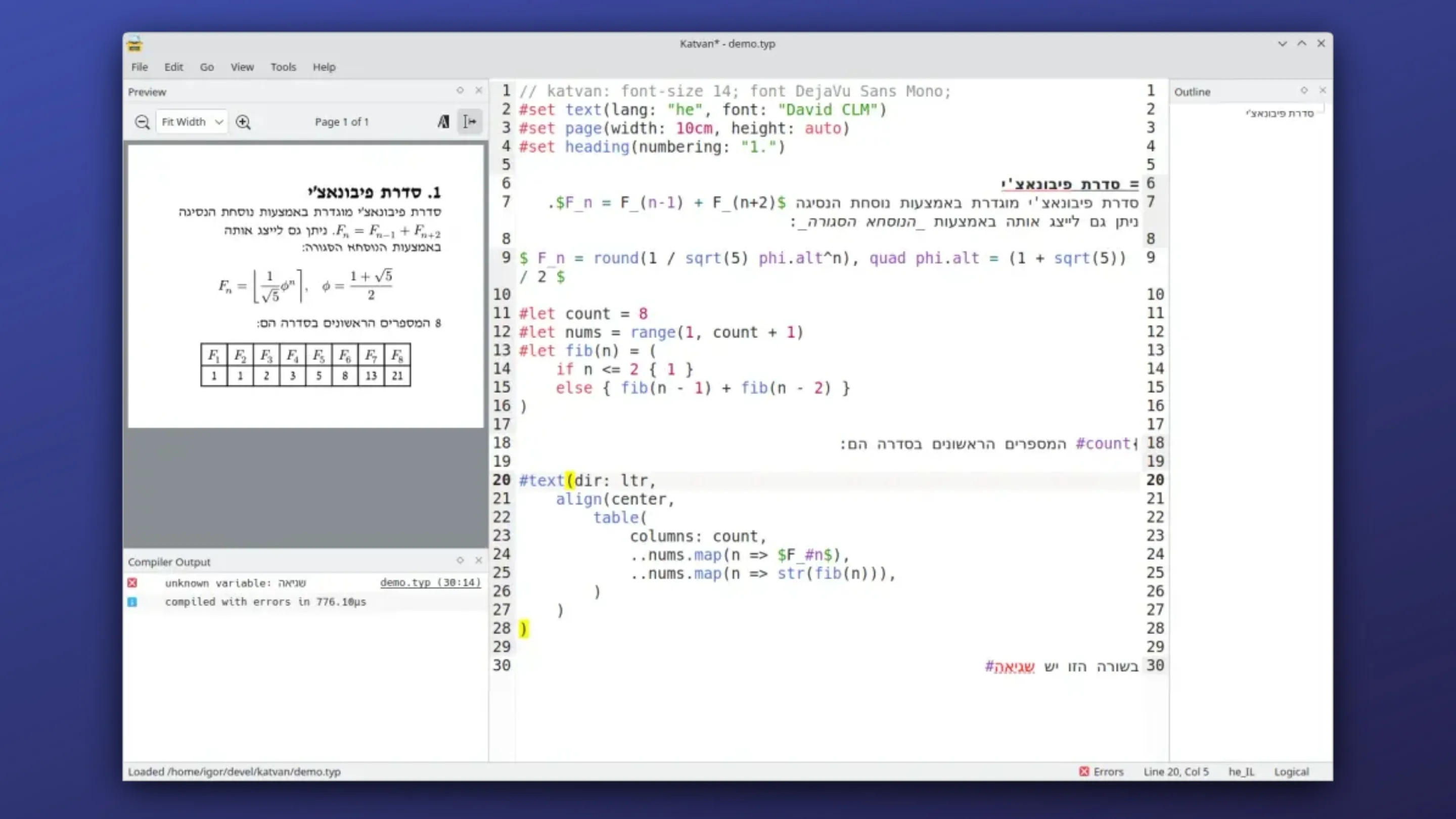Click '#set page' on line 3
The image size is (1456, 819).
560,128
